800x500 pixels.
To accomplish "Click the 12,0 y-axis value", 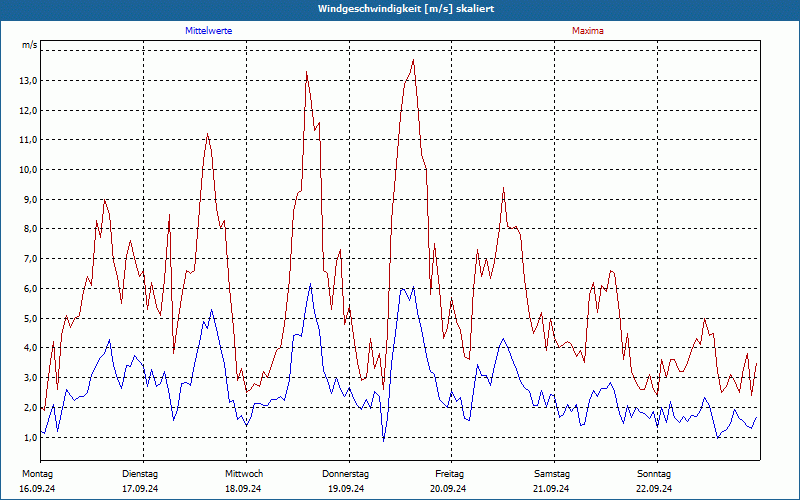I will click(x=29, y=110).
